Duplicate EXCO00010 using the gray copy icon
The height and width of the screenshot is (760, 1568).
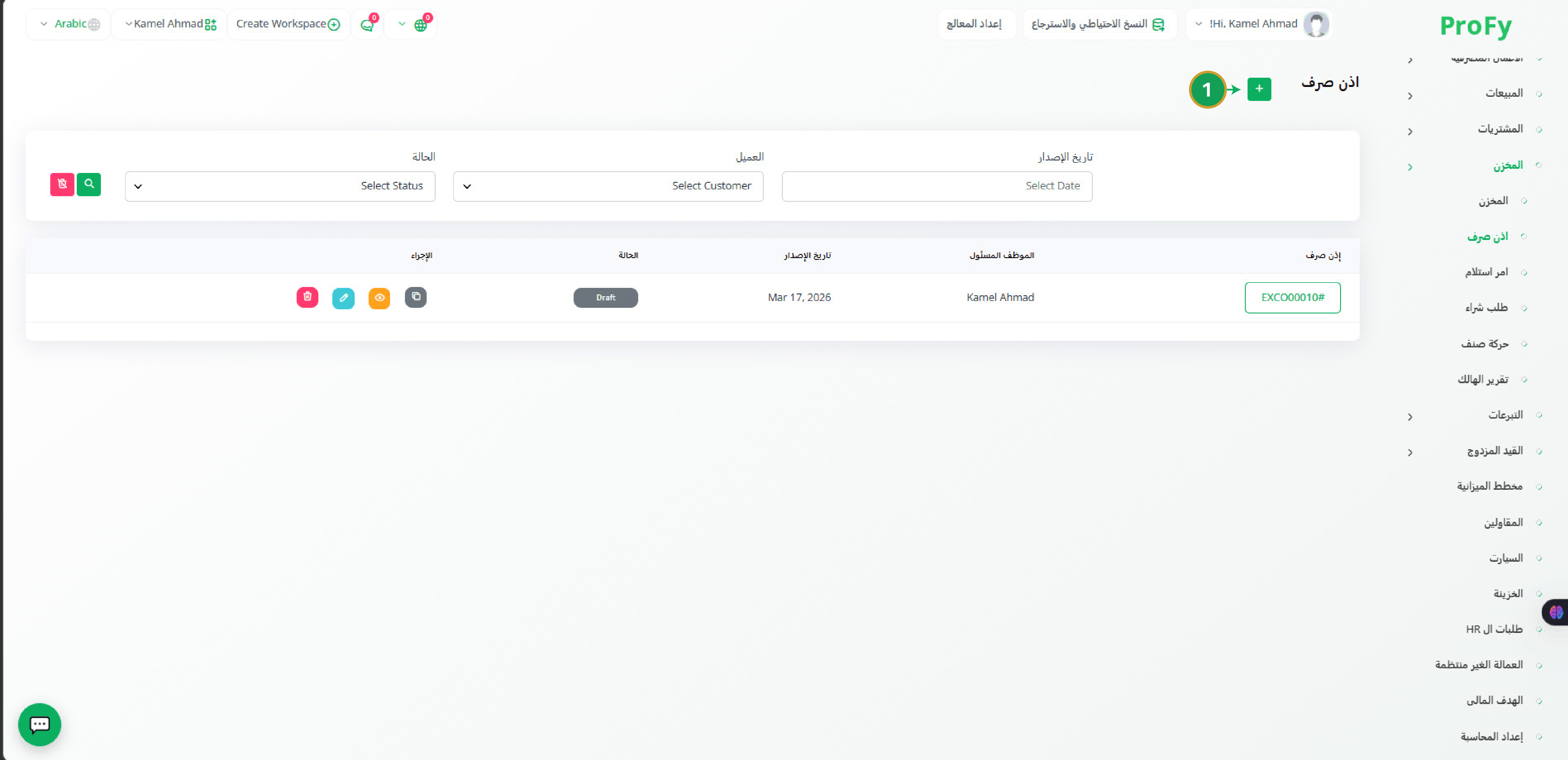416,297
